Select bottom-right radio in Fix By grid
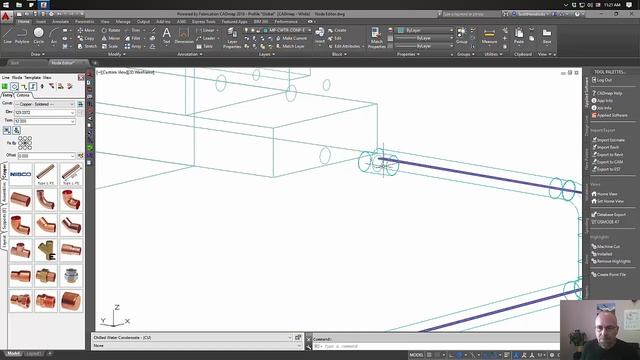The height and width of the screenshot is (360, 640). [29, 147]
